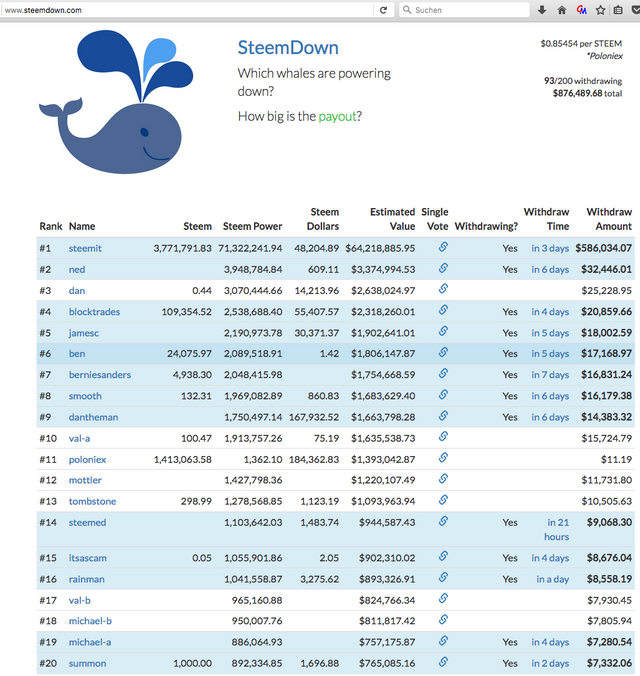Click berniesanders' 'in 7 days' withdraw time
Image resolution: width=640 pixels, height=676 pixels.
pos(550,375)
